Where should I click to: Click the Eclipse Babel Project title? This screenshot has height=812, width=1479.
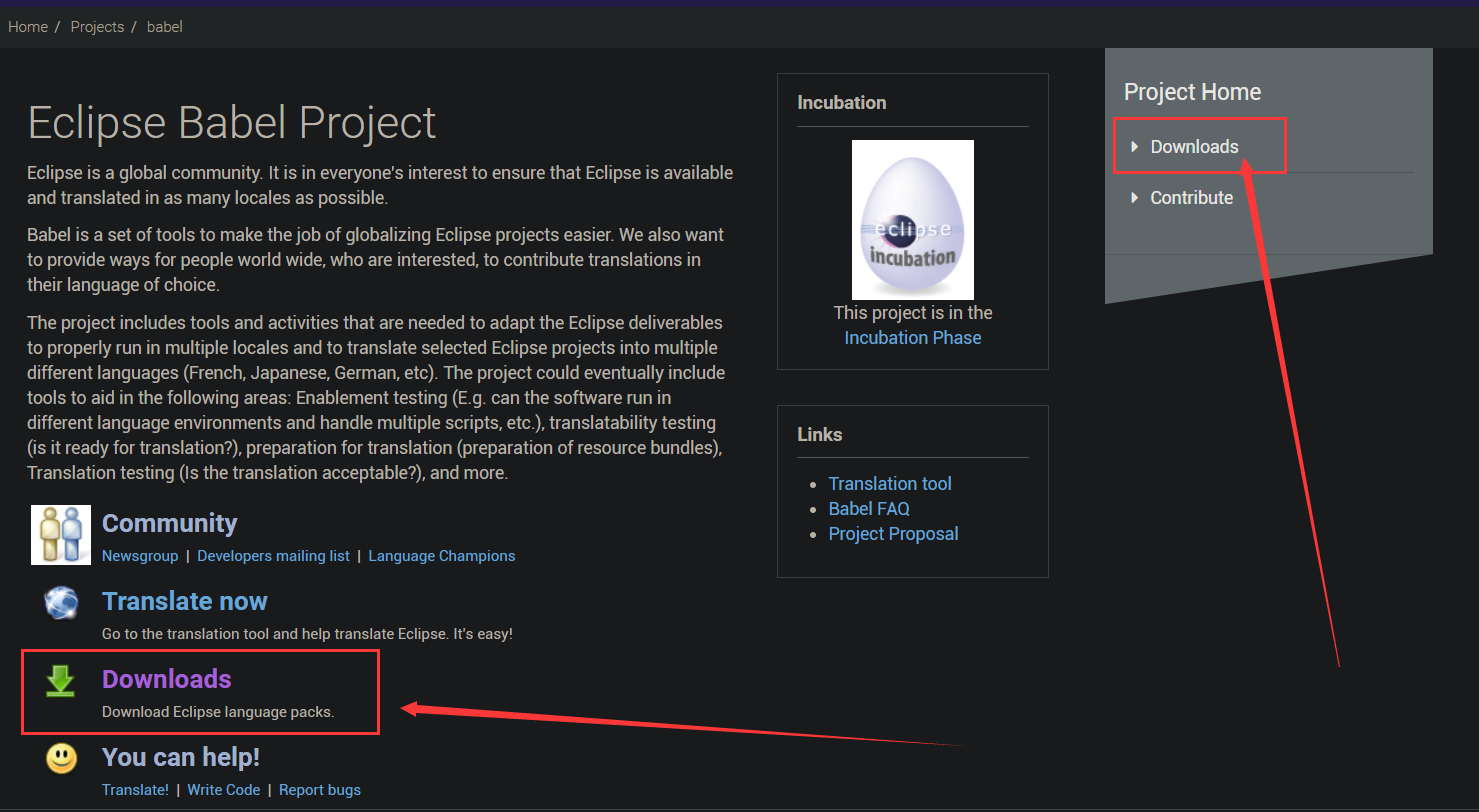(232, 123)
